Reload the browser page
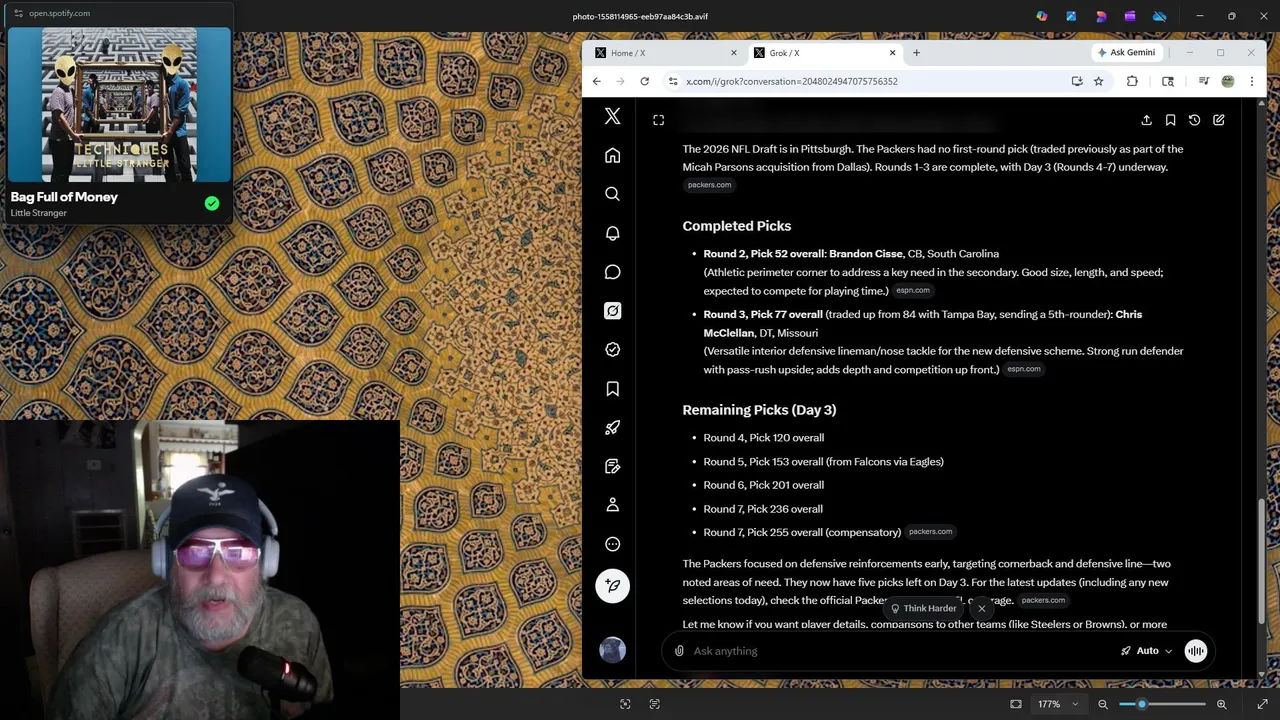 (644, 81)
